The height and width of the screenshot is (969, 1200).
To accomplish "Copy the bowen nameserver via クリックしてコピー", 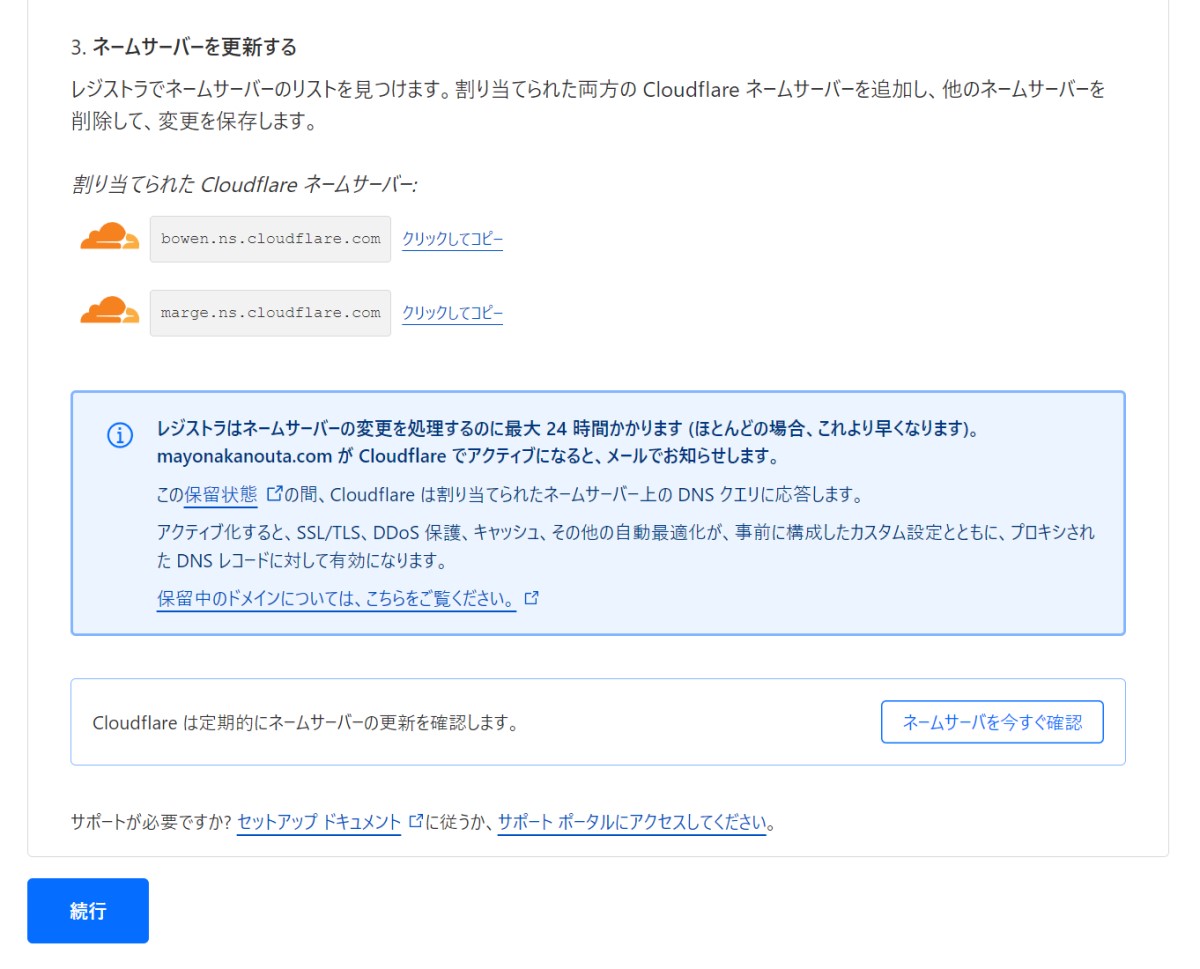I will (x=452, y=240).
